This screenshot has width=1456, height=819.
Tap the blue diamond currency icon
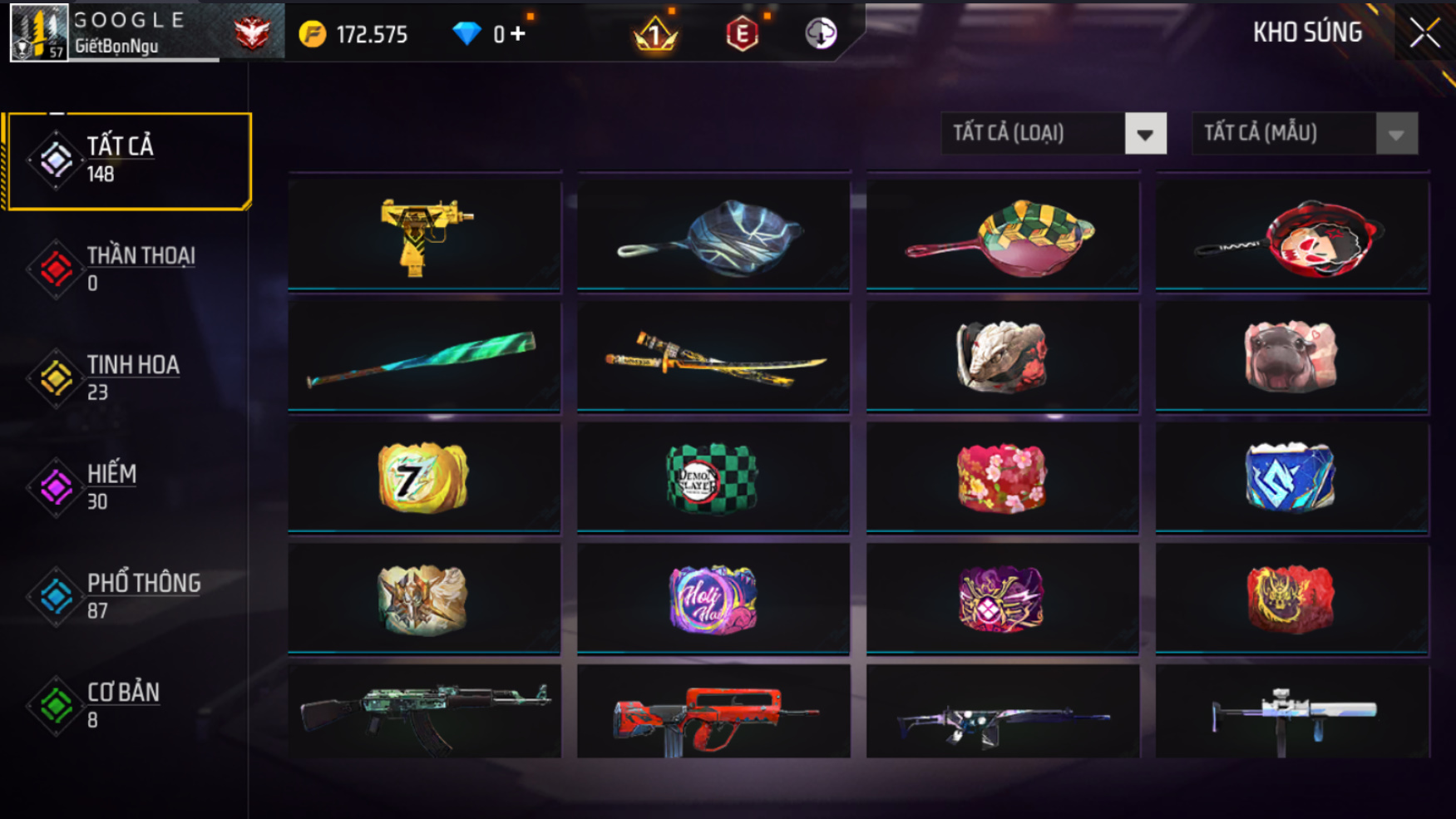[466, 34]
